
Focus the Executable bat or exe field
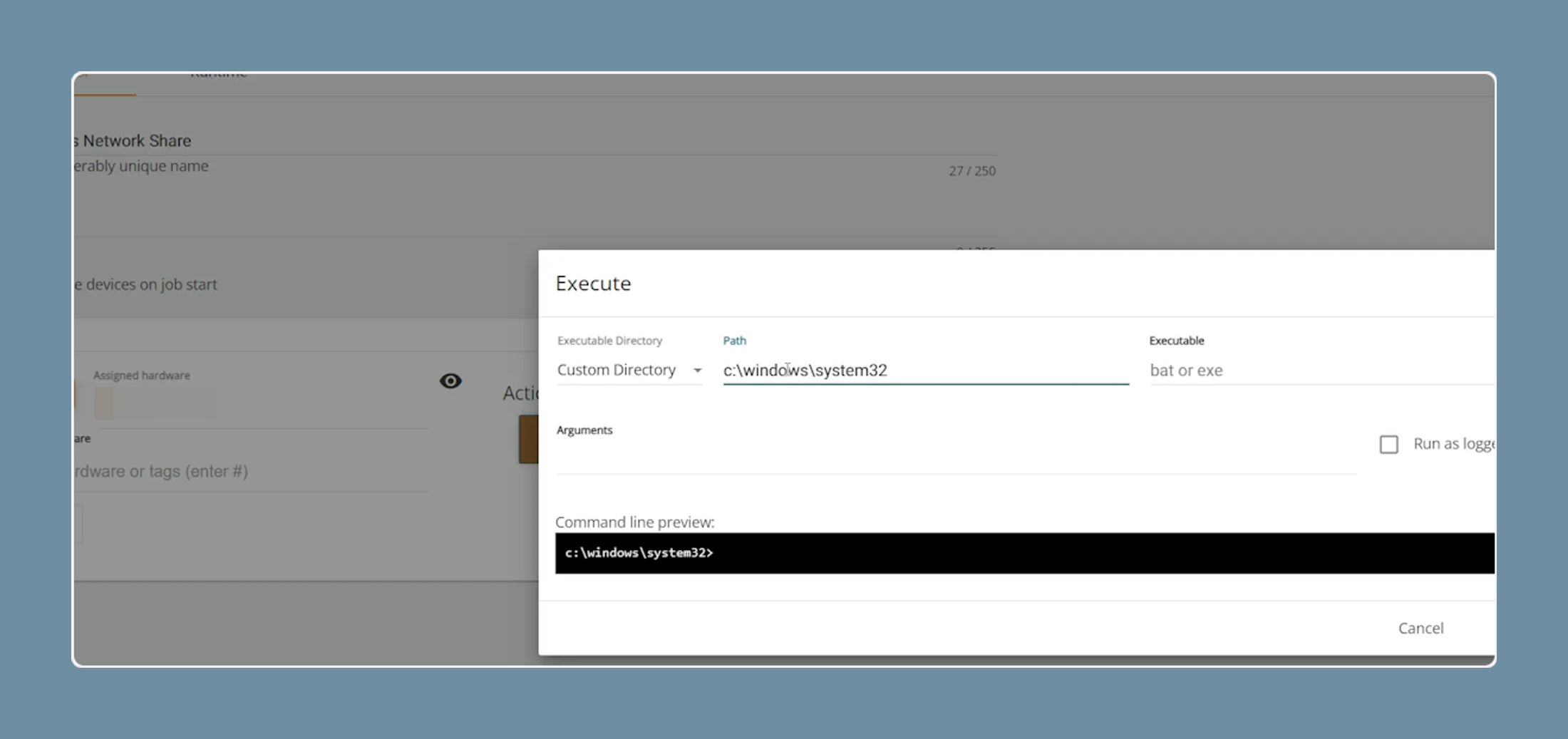[x=1321, y=371]
